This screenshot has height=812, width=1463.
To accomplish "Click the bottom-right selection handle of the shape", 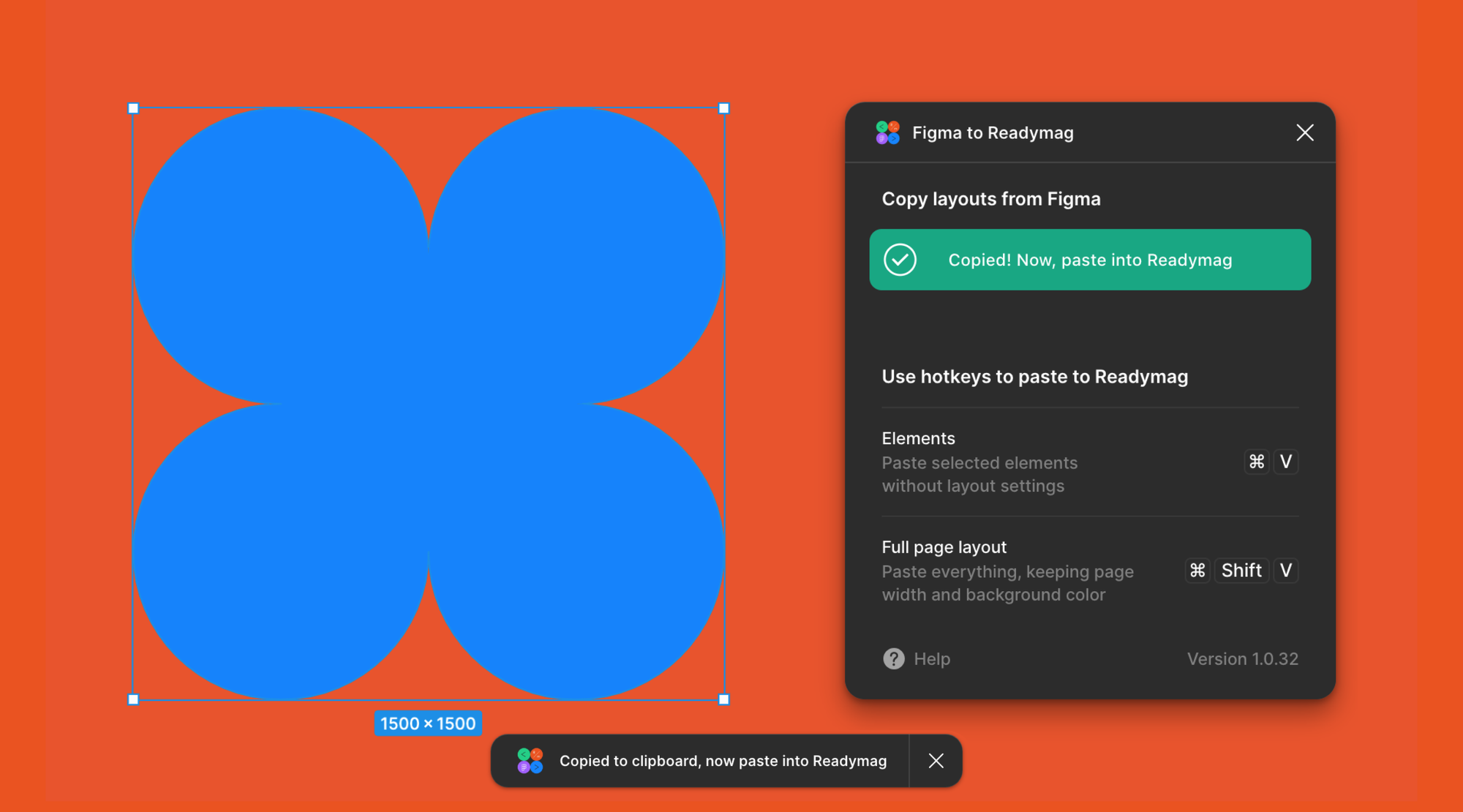I will coord(723,699).
